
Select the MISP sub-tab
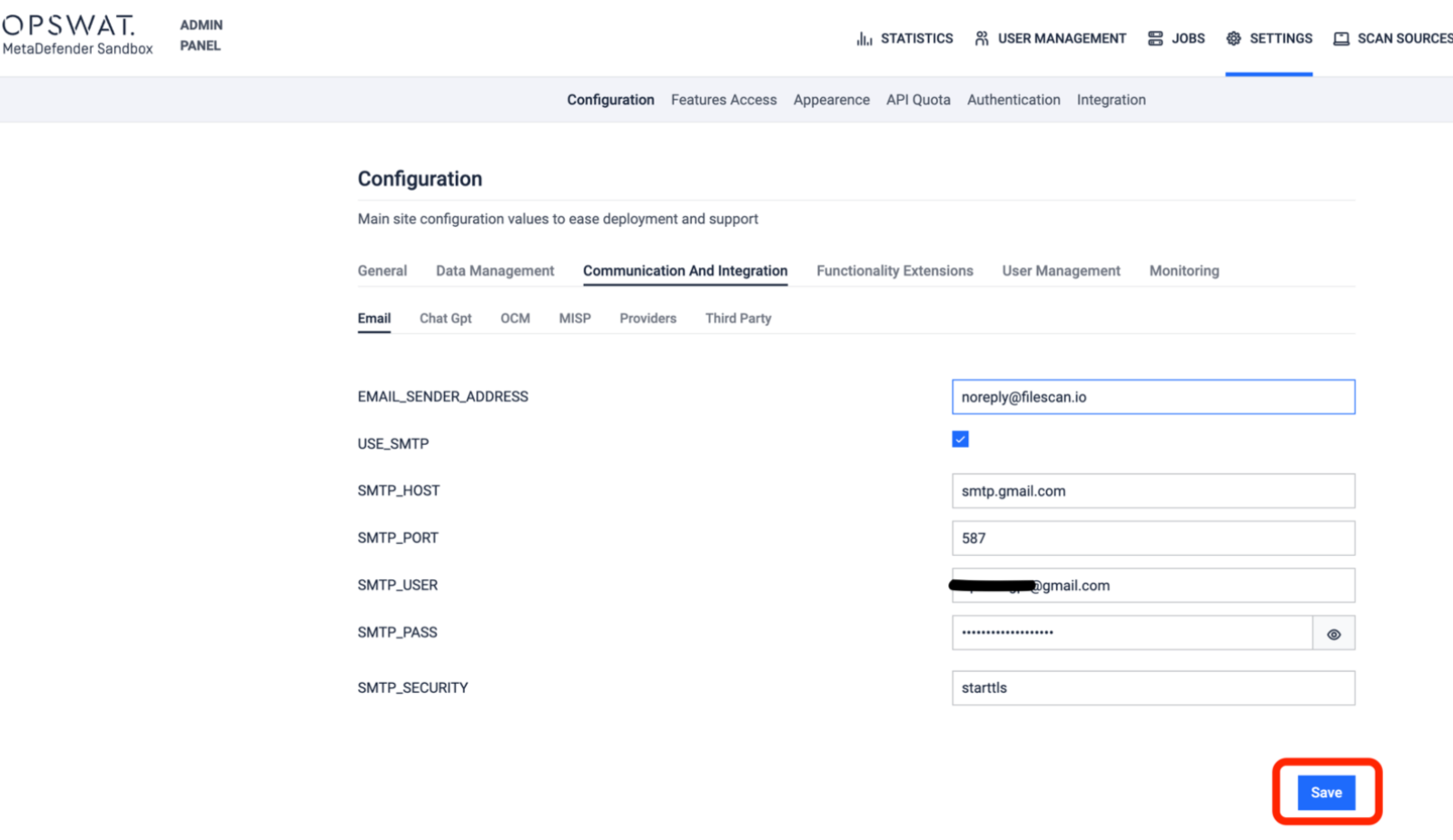point(574,319)
